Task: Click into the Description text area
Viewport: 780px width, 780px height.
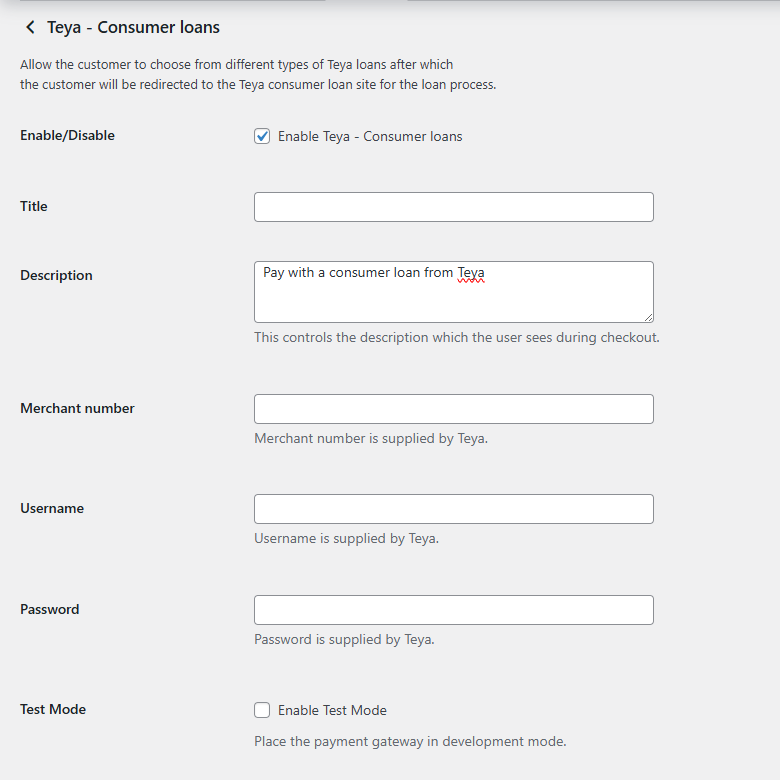Action: coord(454,292)
